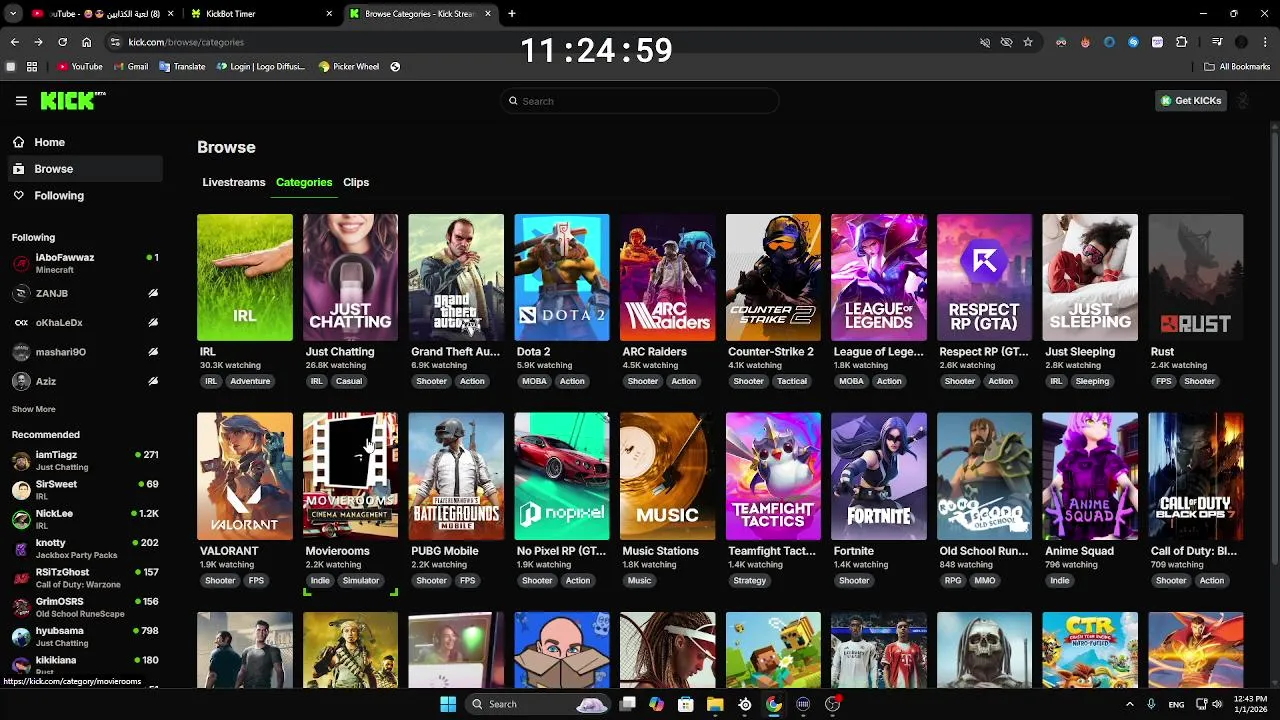
Task: Open Dota 2 category thumbnail
Action: 562,277
